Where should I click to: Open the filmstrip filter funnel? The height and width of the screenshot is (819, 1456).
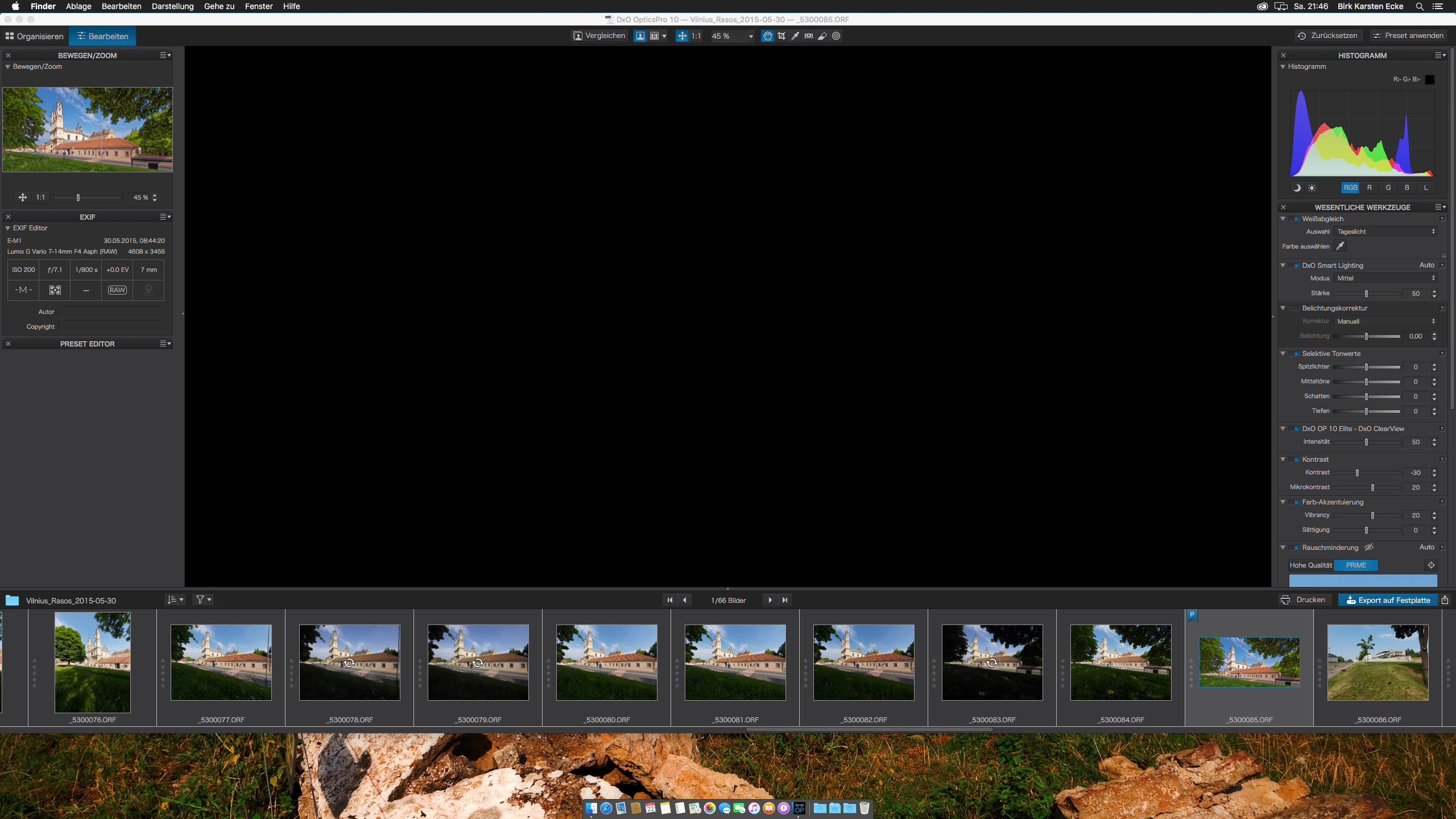(203, 599)
